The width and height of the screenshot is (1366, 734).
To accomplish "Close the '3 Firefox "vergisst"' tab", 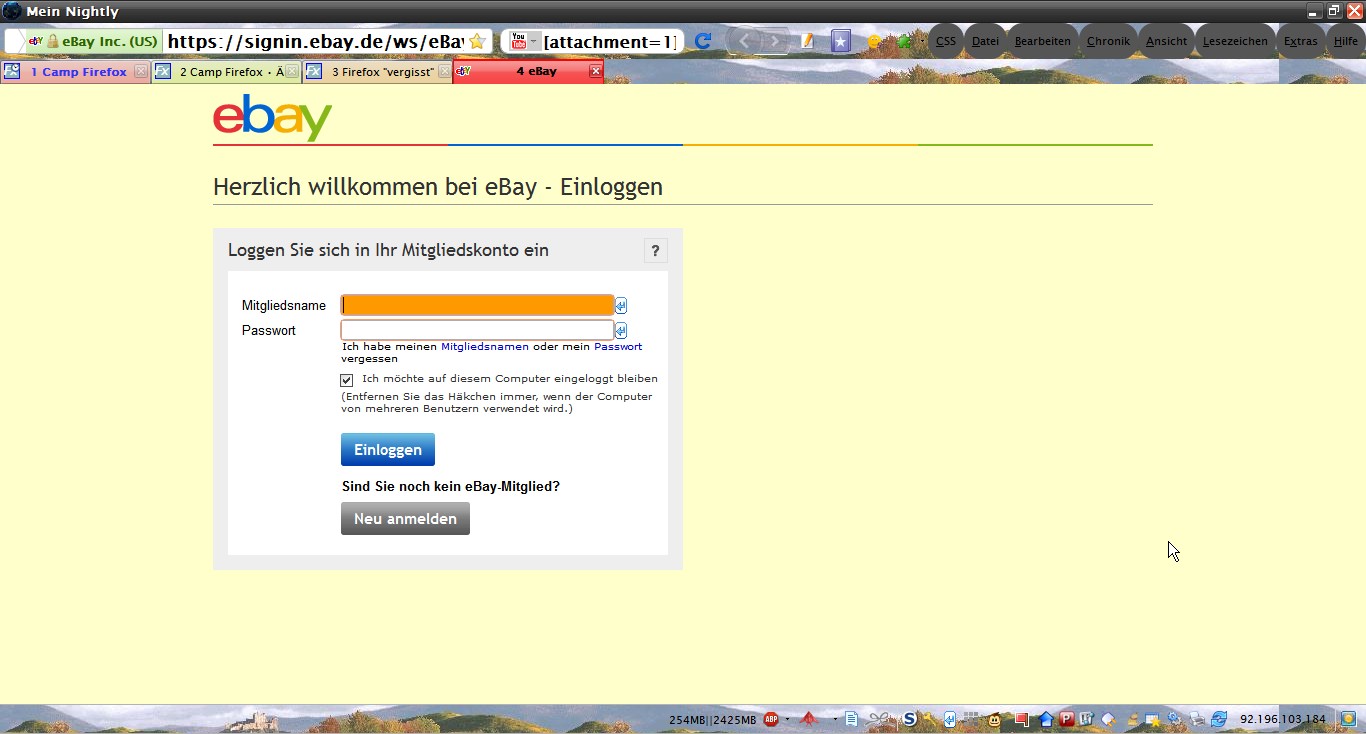I will pyautogui.click(x=445, y=72).
